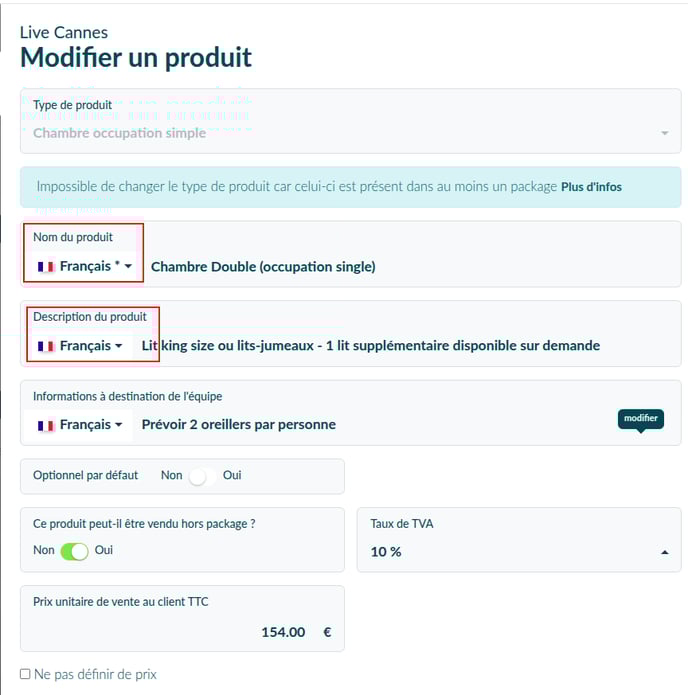This screenshot has width=688, height=695.
Task: Click the caret arrow next to Français in Nom du produit
Action: pyautogui.click(x=128, y=266)
